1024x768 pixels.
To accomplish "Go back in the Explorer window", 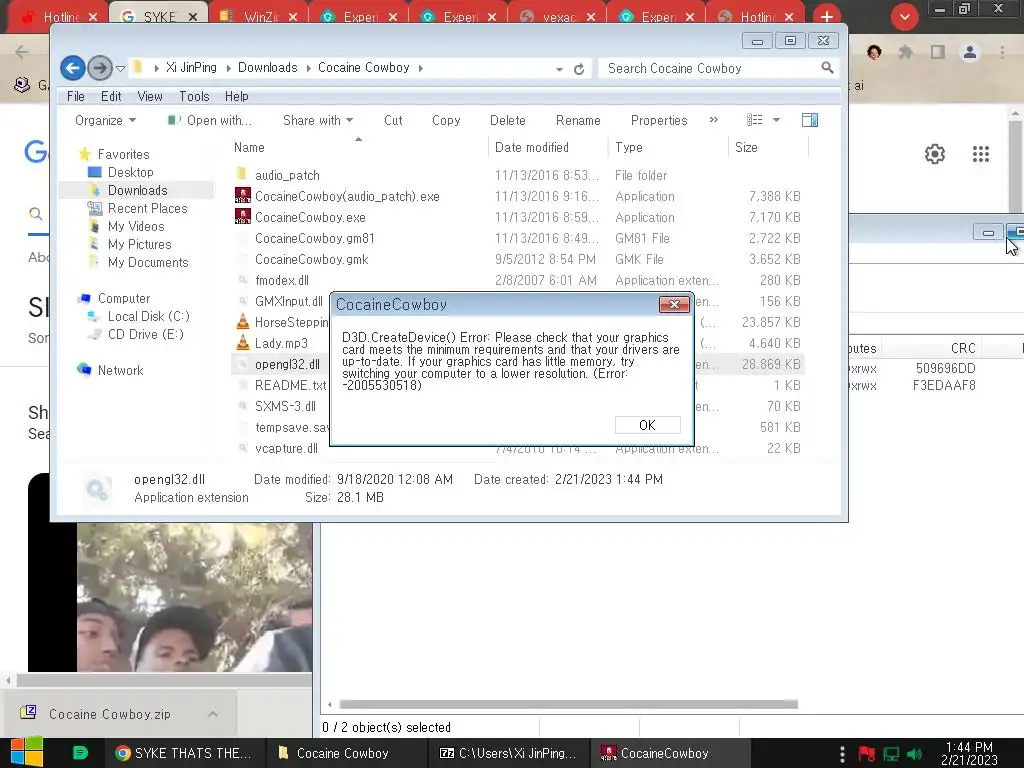I will (x=72, y=68).
